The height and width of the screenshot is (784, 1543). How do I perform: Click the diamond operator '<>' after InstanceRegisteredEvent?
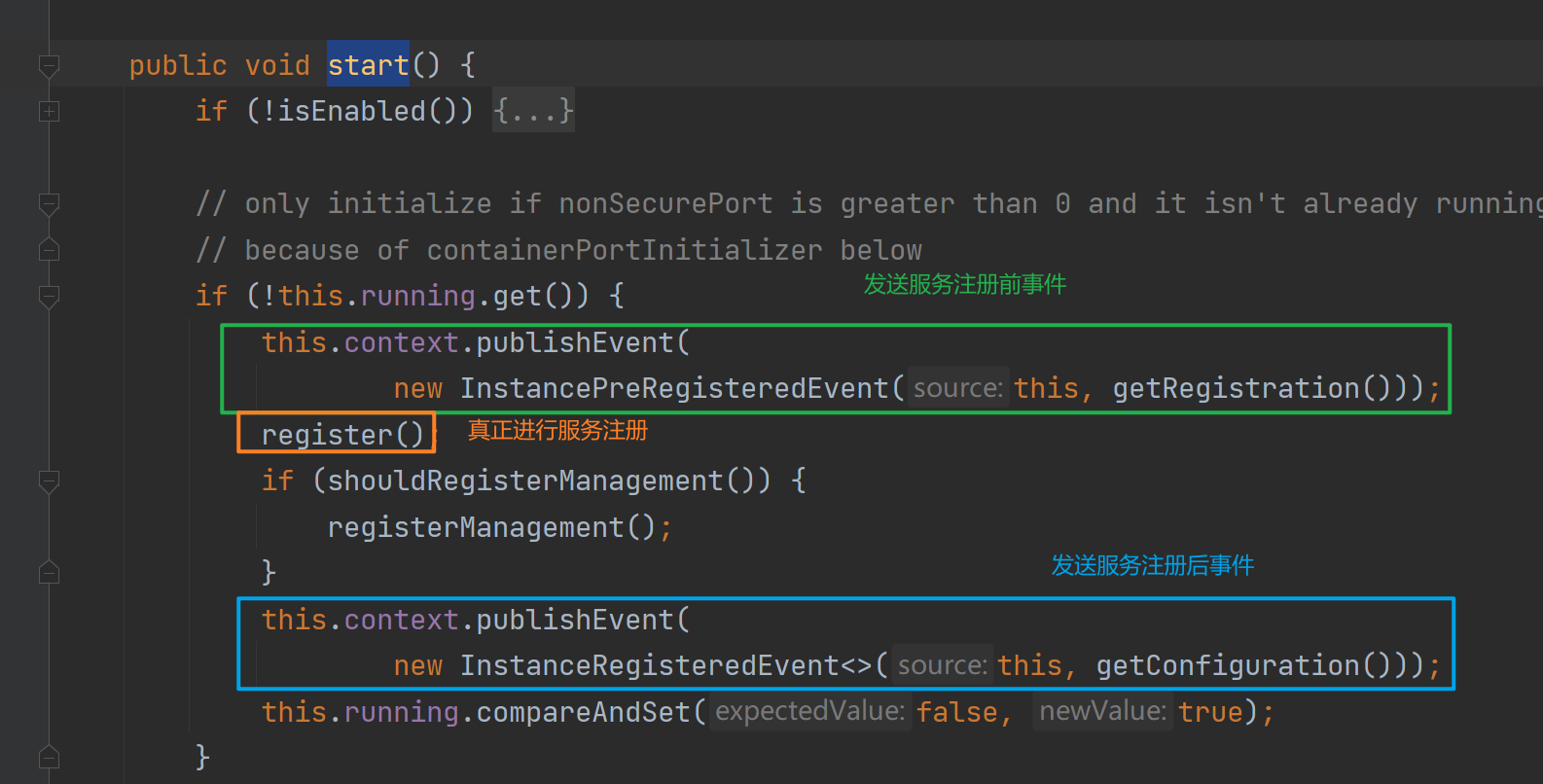click(x=856, y=665)
